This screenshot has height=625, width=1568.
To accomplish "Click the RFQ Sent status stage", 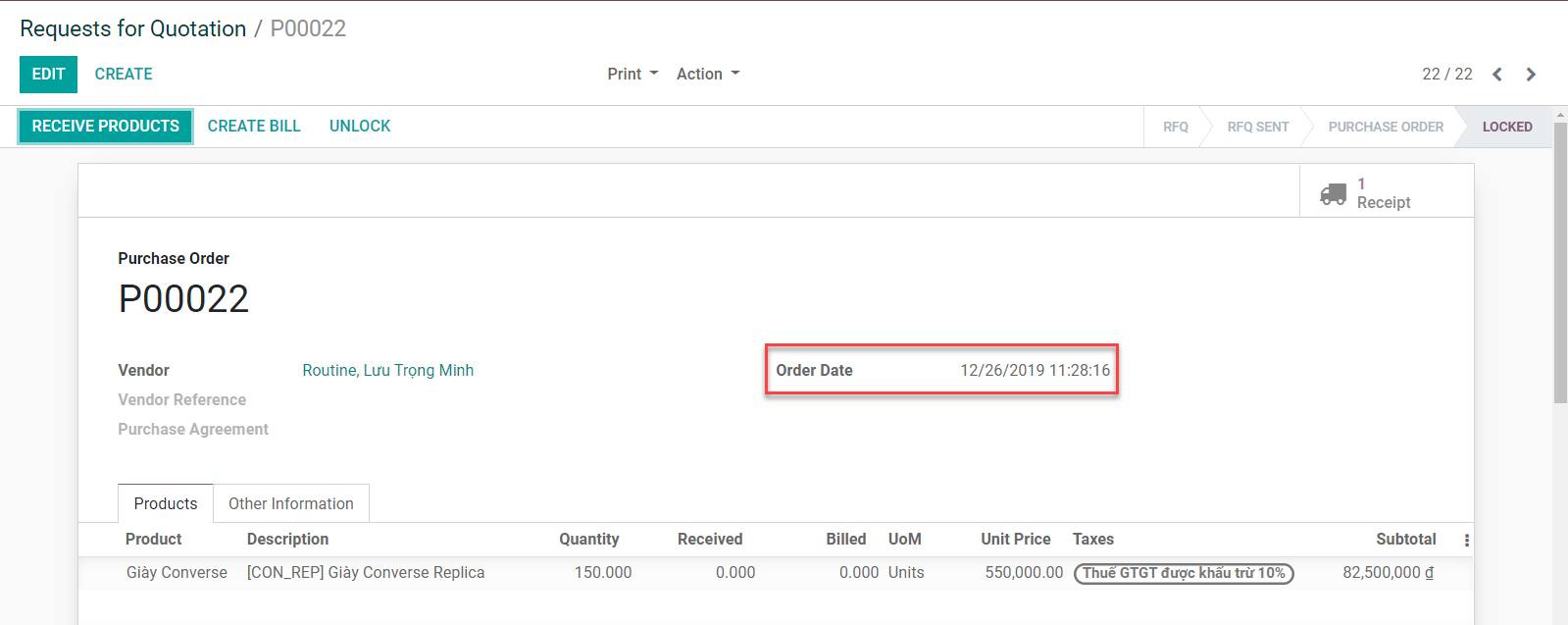I will pos(1257,128).
